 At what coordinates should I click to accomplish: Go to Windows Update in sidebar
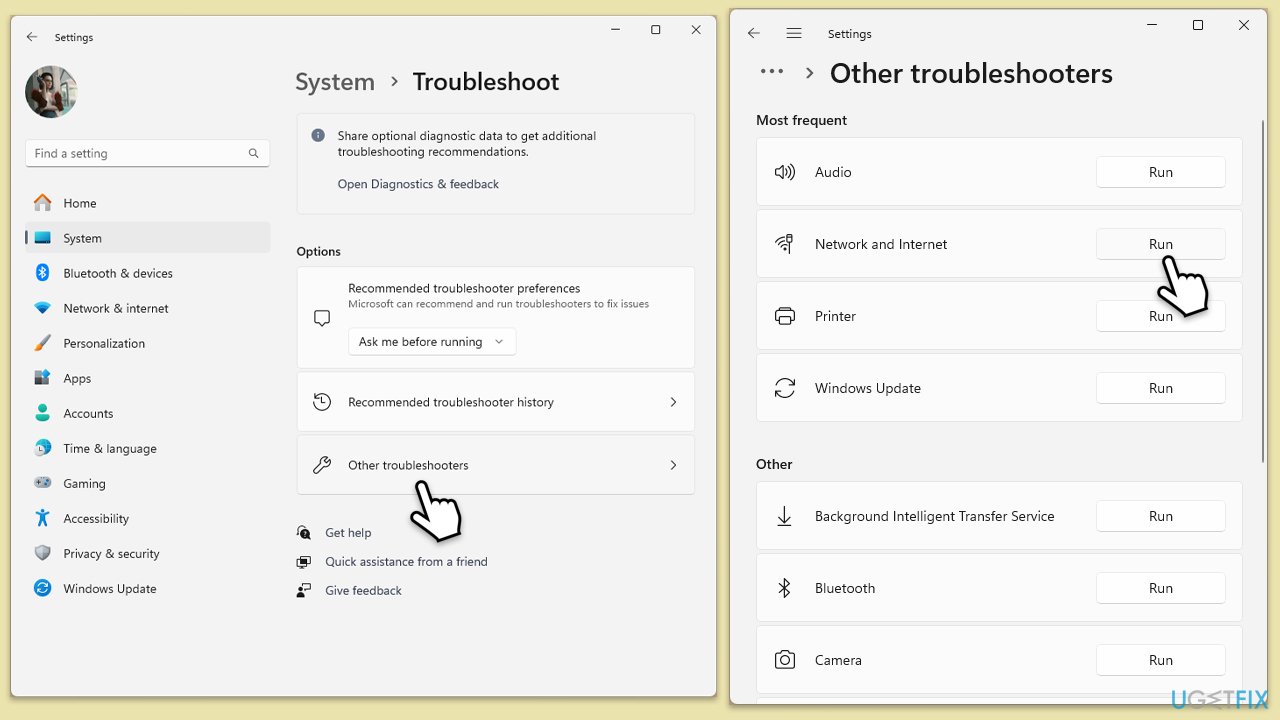(109, 588)
